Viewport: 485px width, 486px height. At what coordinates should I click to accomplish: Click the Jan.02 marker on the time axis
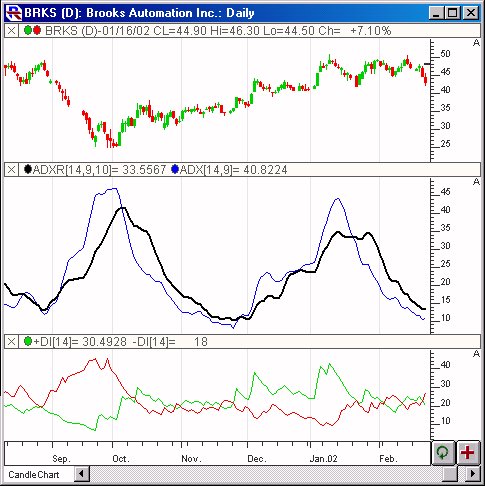coord(323,459)
